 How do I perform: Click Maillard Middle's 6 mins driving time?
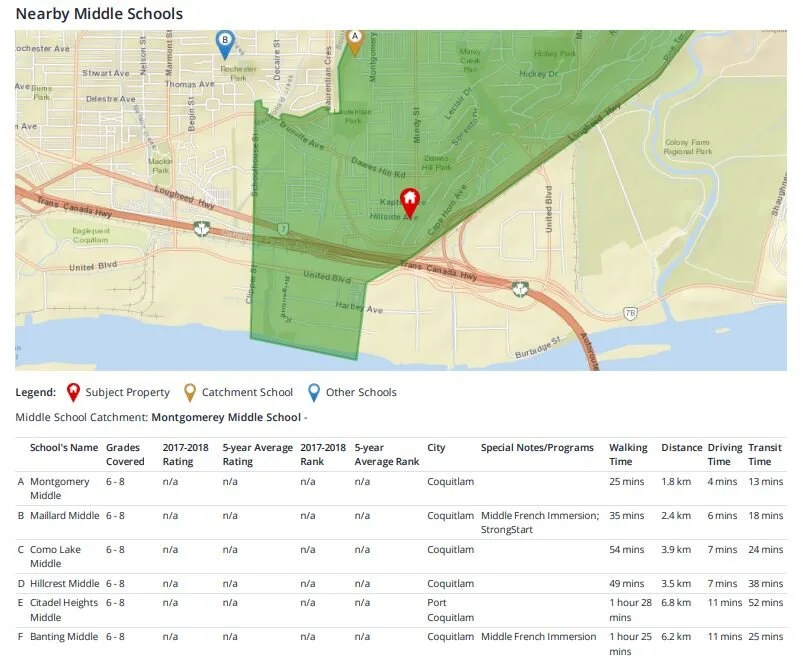[x=722, y=515]
